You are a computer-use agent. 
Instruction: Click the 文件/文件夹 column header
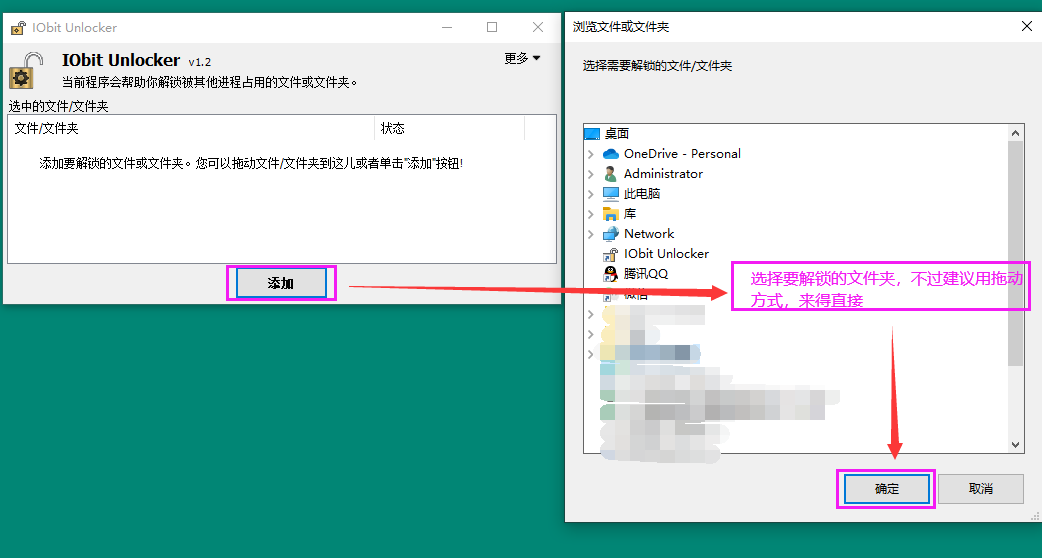190,128
